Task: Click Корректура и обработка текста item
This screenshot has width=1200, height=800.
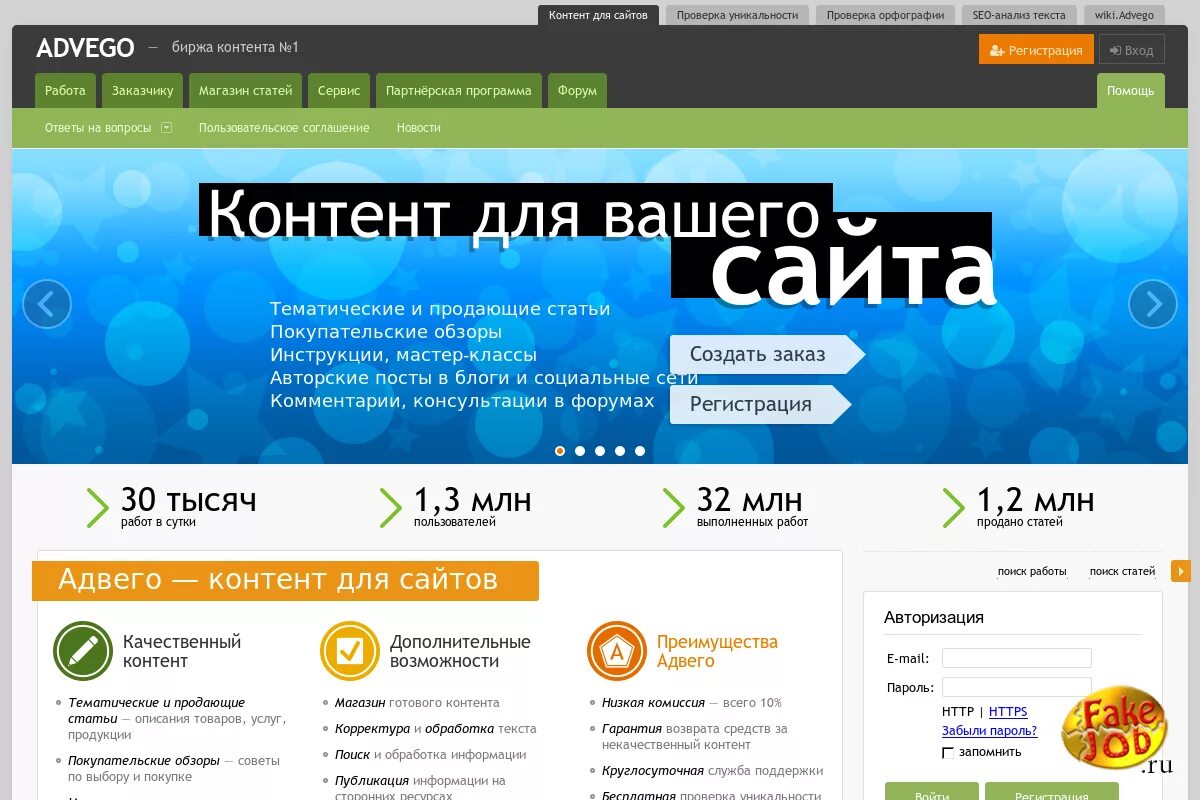Action: click(x=436, y=729)
